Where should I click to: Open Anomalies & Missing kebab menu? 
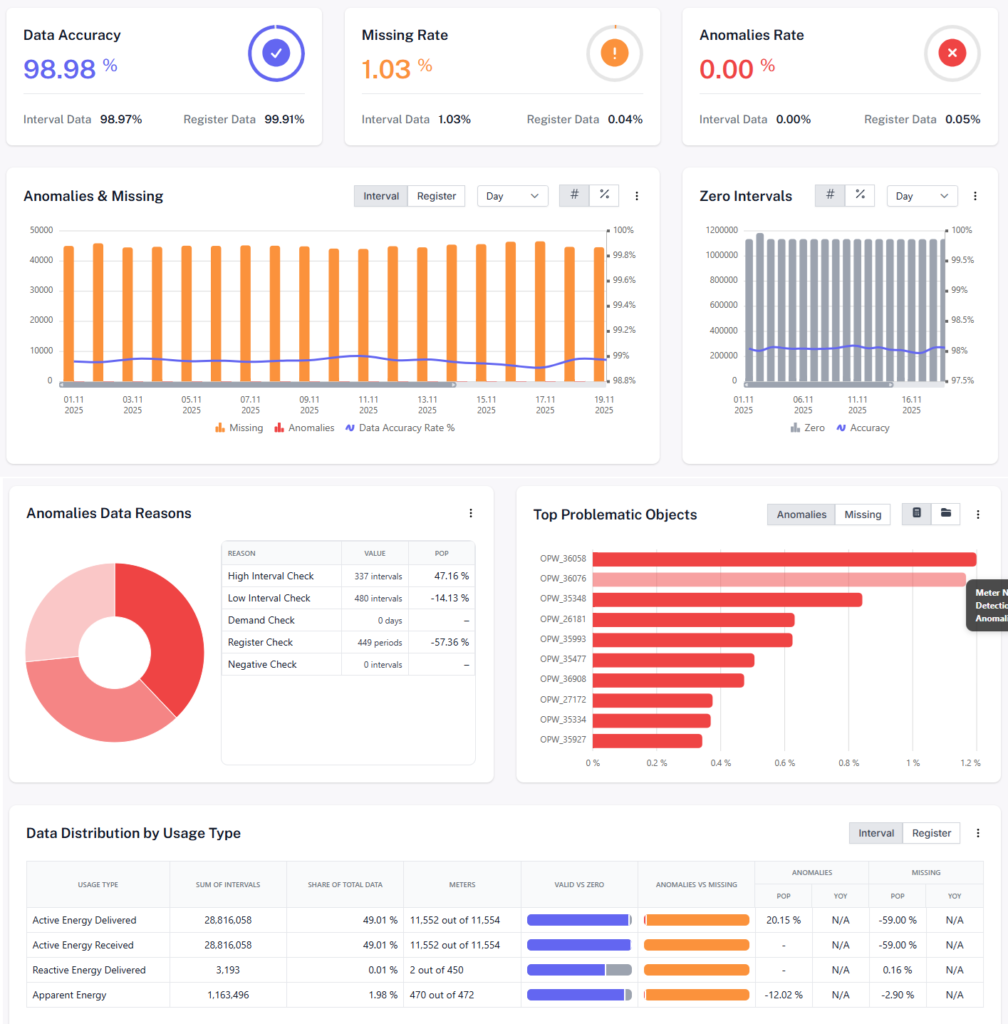637,196
